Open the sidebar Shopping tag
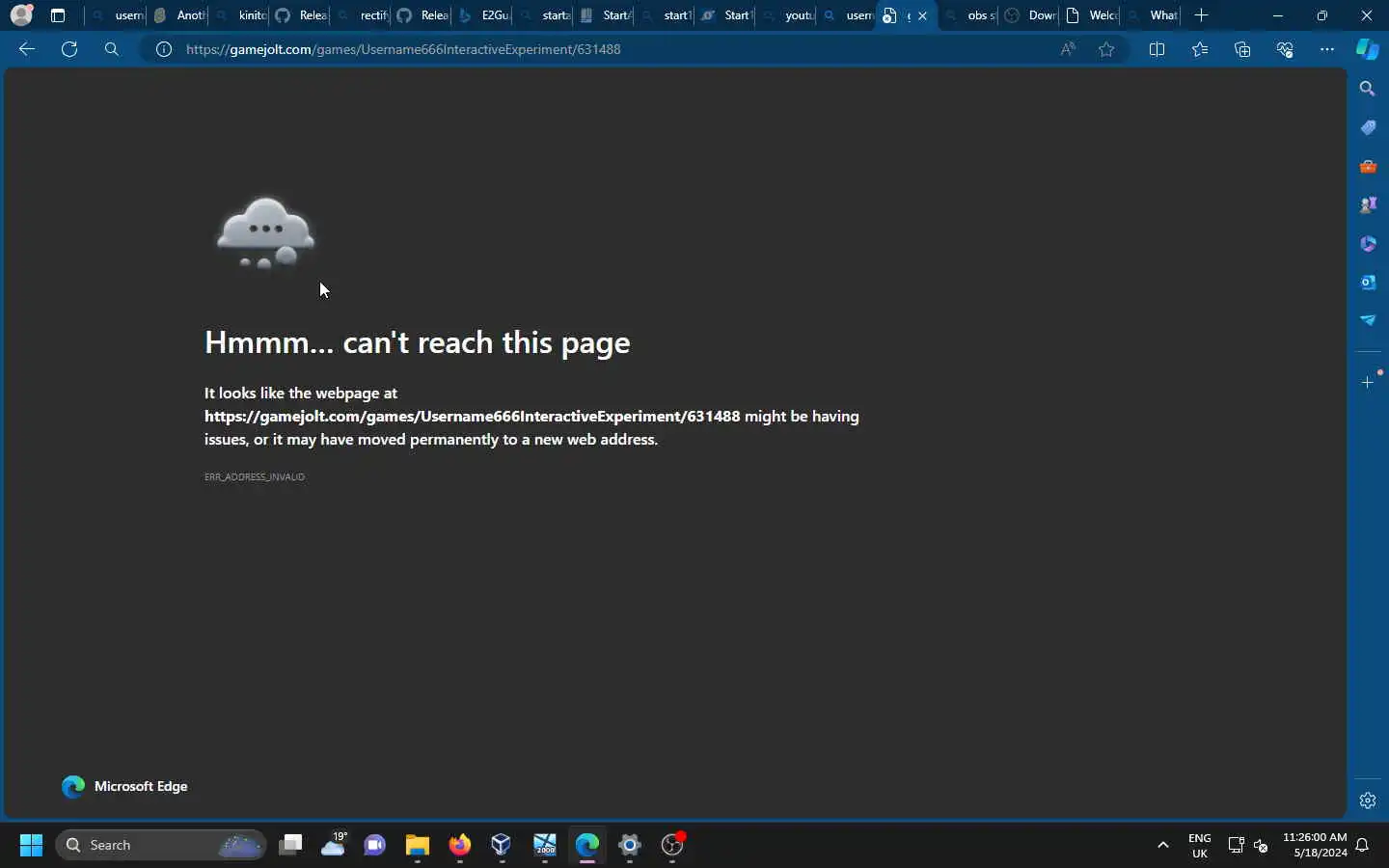 [x=1368, y=127]
